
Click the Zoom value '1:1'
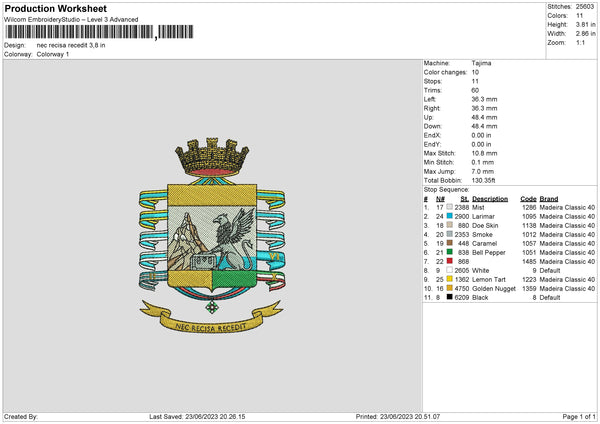tap(580, 42)
